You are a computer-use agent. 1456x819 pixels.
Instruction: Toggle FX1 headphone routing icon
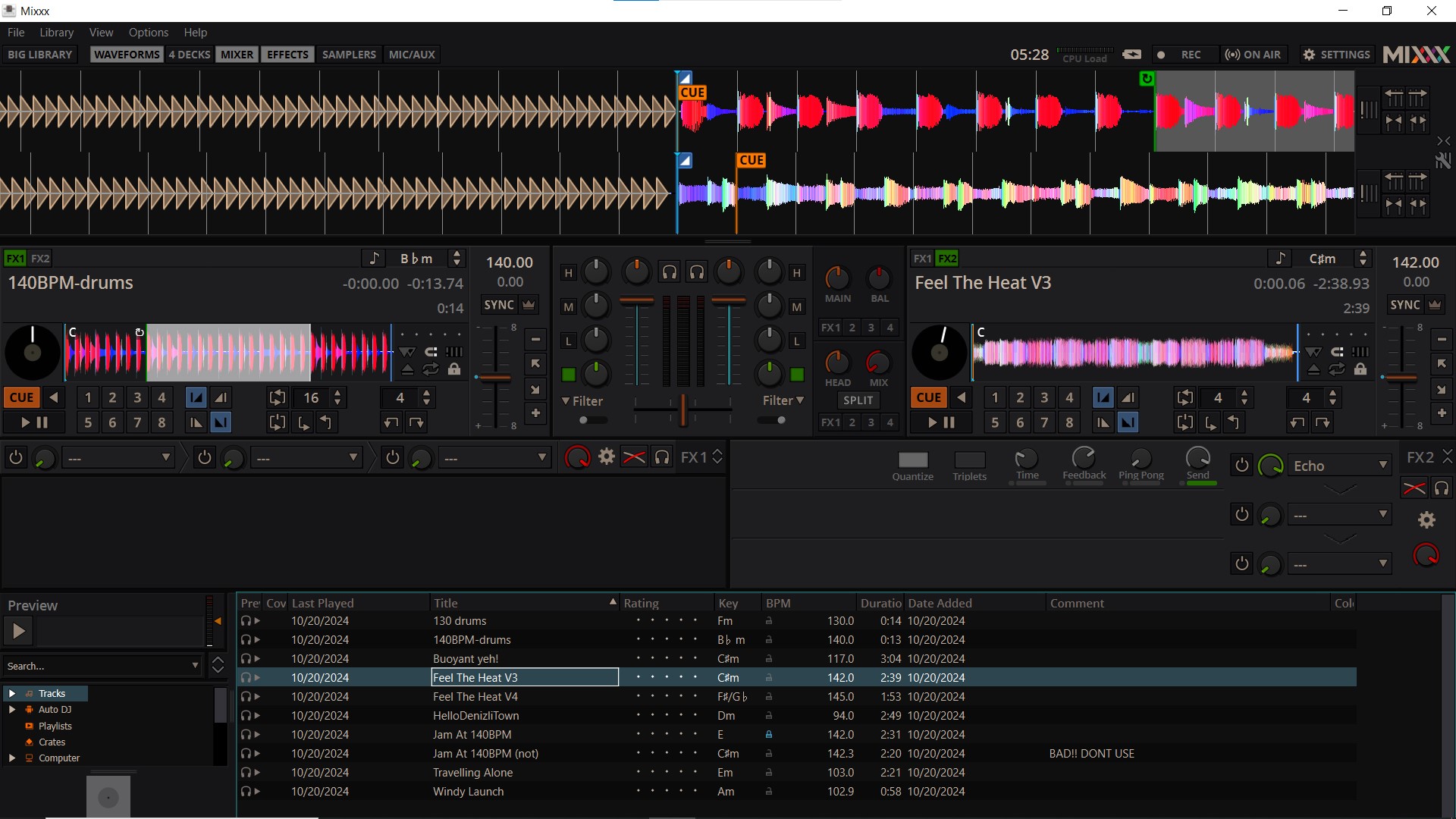[x=662, y=457]
